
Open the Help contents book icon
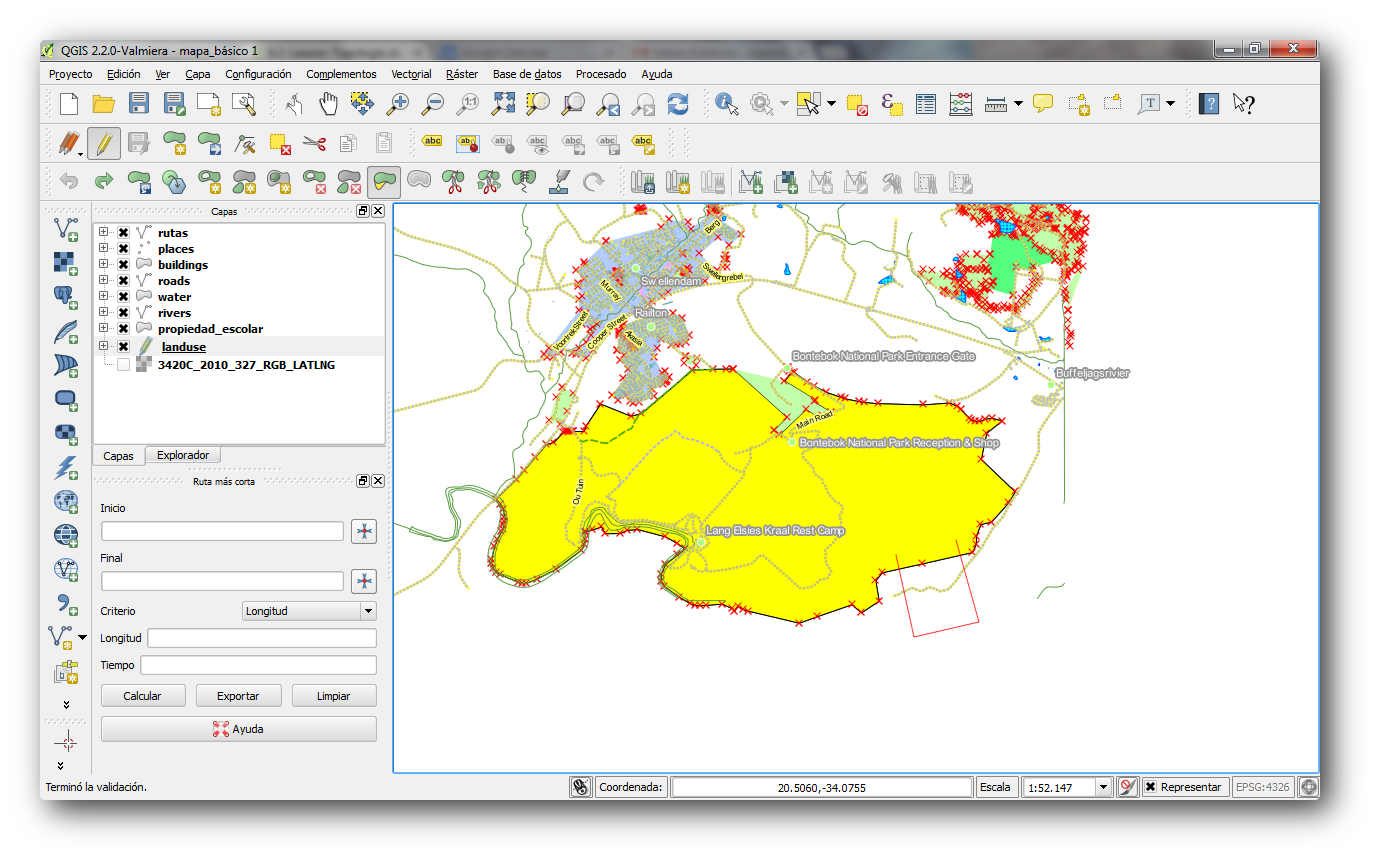tap(1209, 103)
